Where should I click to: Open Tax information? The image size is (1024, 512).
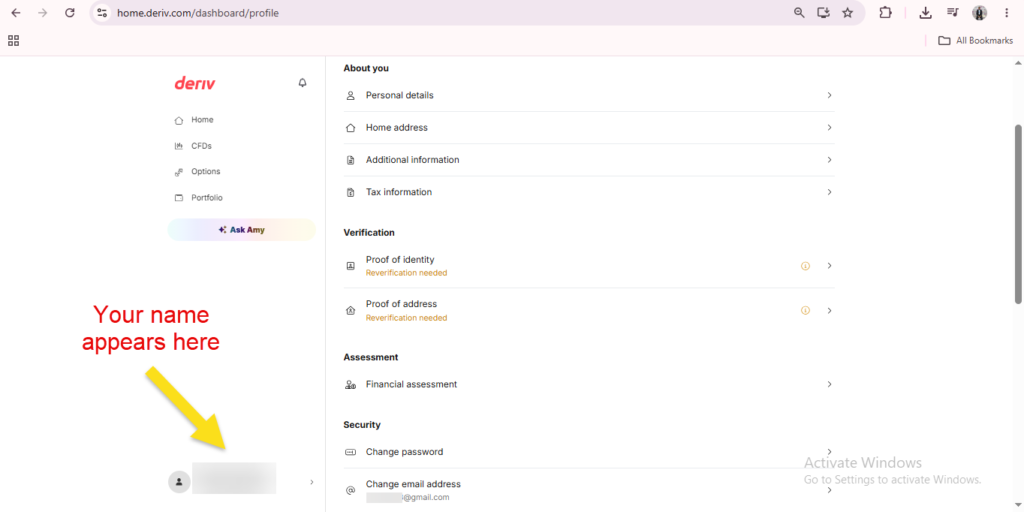(x=589, y=193)
